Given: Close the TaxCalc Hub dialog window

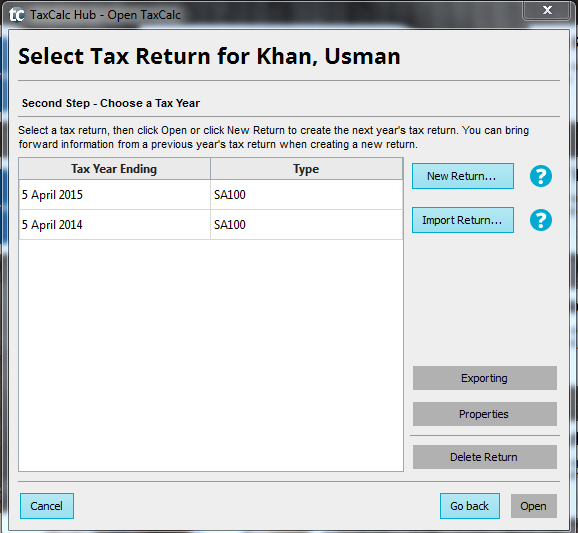Looking at the screenshot, I should [547, 10].
